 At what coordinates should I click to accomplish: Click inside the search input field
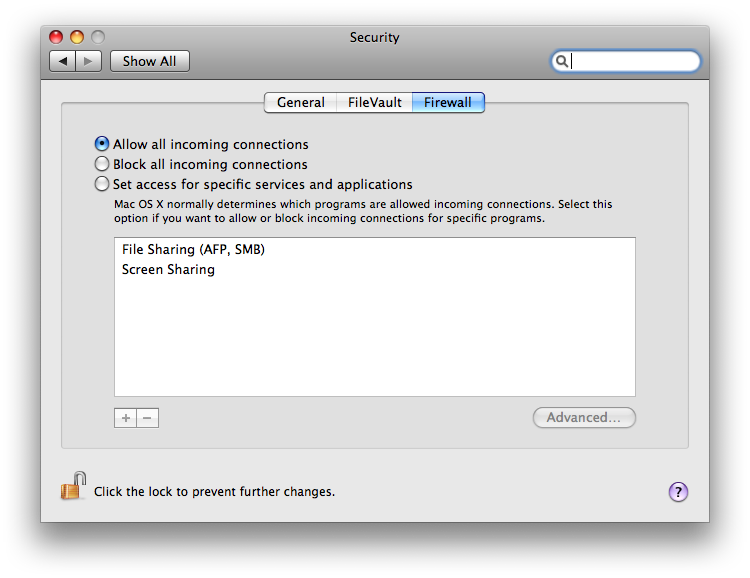tap(634, 61)
